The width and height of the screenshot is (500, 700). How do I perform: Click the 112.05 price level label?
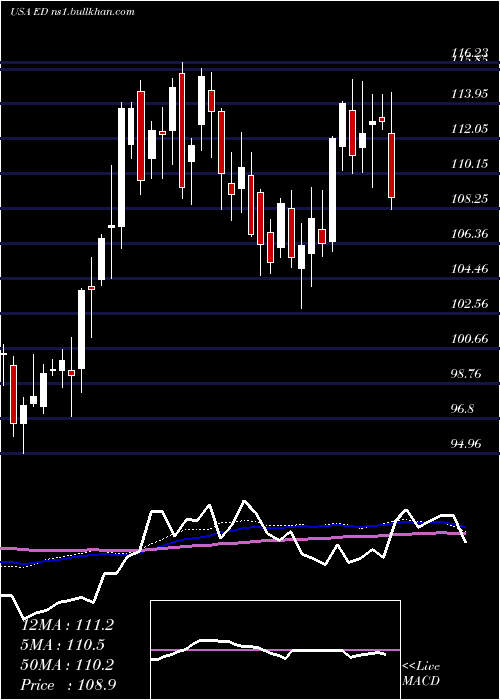point(470,129)
